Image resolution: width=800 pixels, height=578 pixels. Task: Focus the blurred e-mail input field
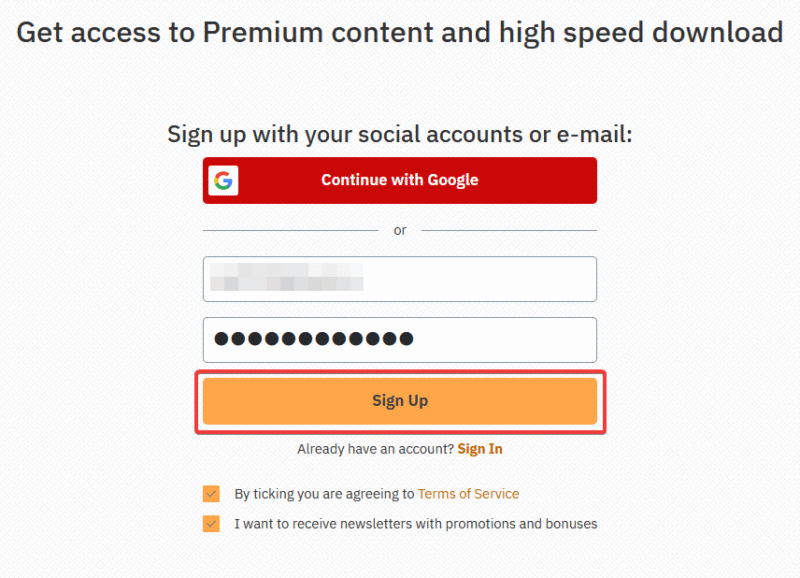tap(399, 279)
